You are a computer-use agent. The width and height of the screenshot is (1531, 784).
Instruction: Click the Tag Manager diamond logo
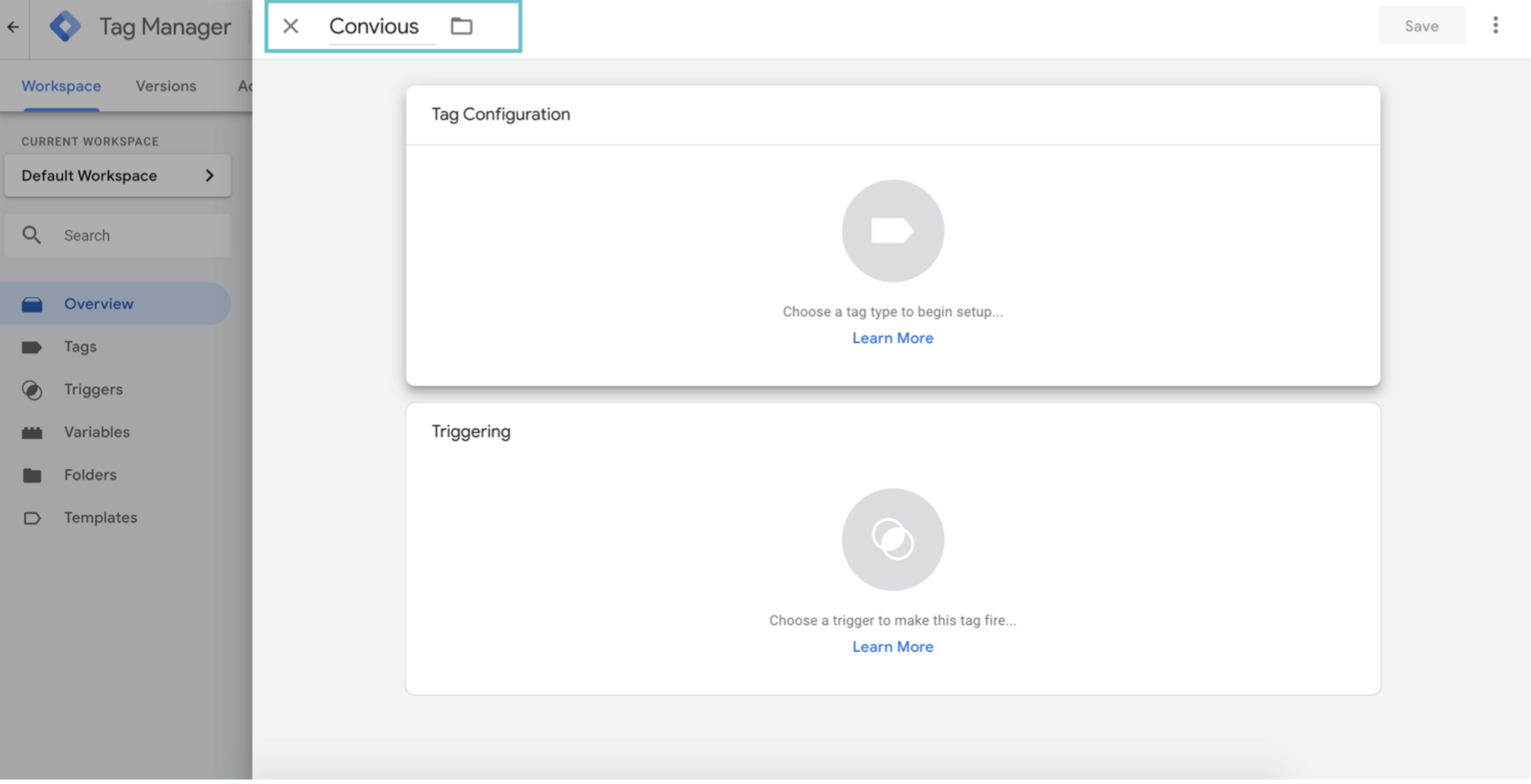[65, 27]
